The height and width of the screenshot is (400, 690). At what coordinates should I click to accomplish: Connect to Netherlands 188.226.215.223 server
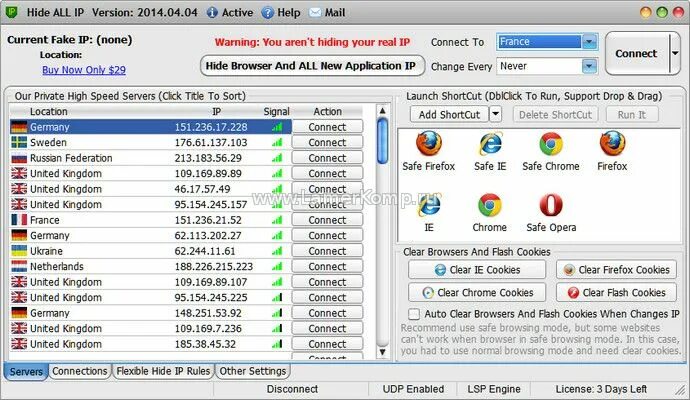327,266
